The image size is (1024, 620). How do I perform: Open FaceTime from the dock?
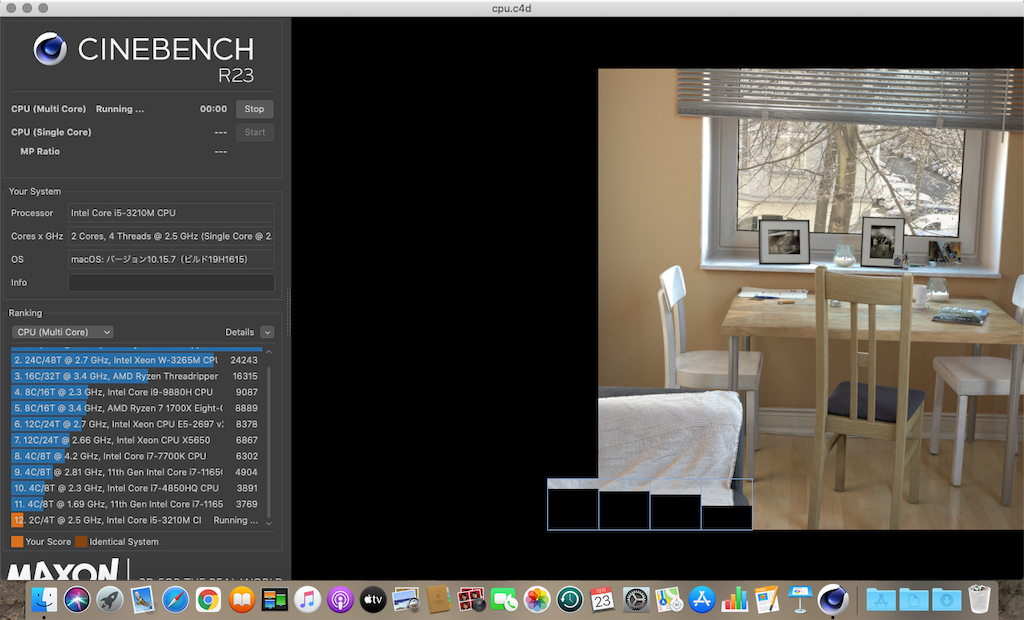click(x=504, y=599)
